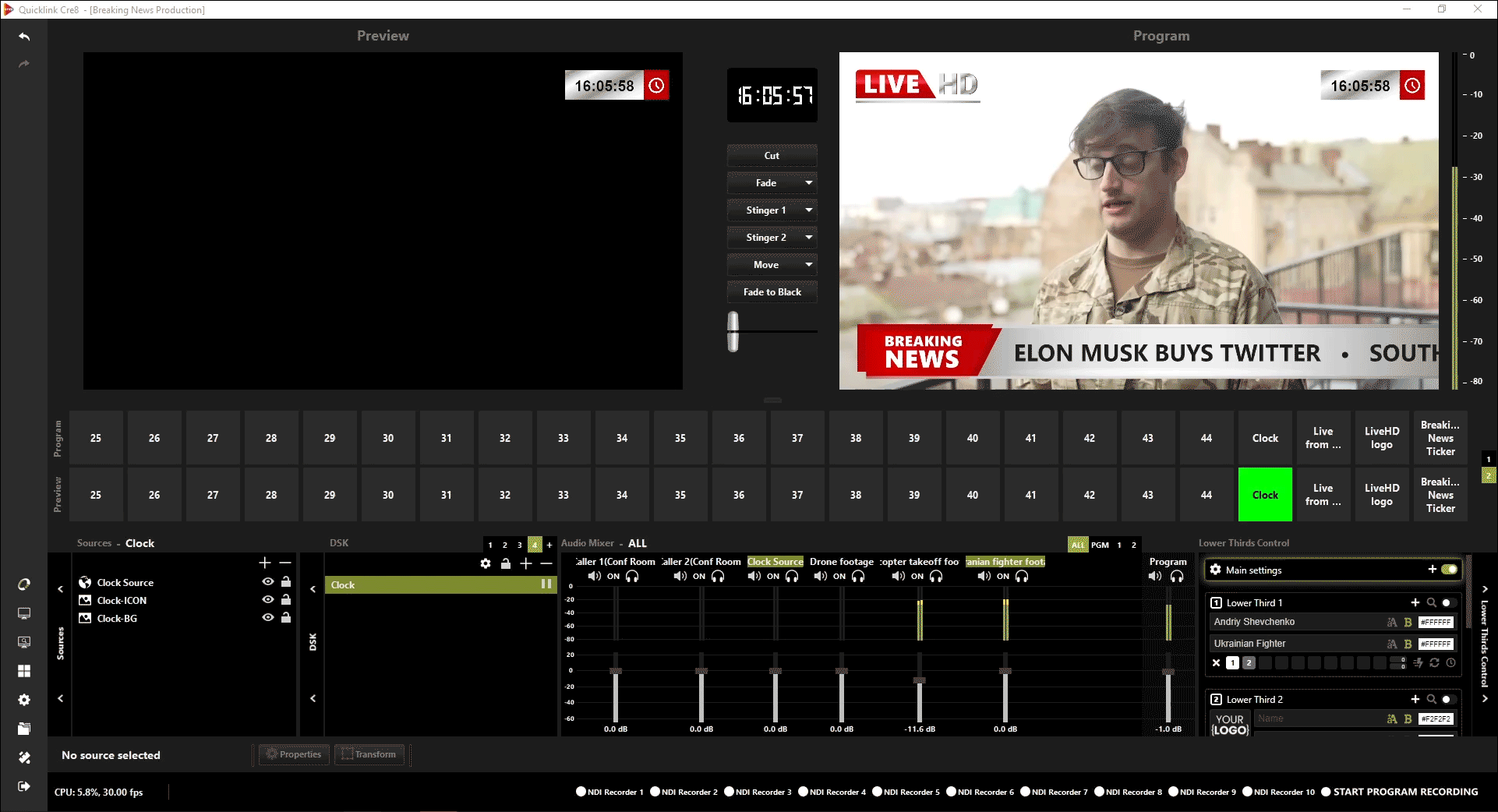Screen dimensions: 1498x812
Task: Open the Fade transition dropdown
Action: tap(809, 183)
